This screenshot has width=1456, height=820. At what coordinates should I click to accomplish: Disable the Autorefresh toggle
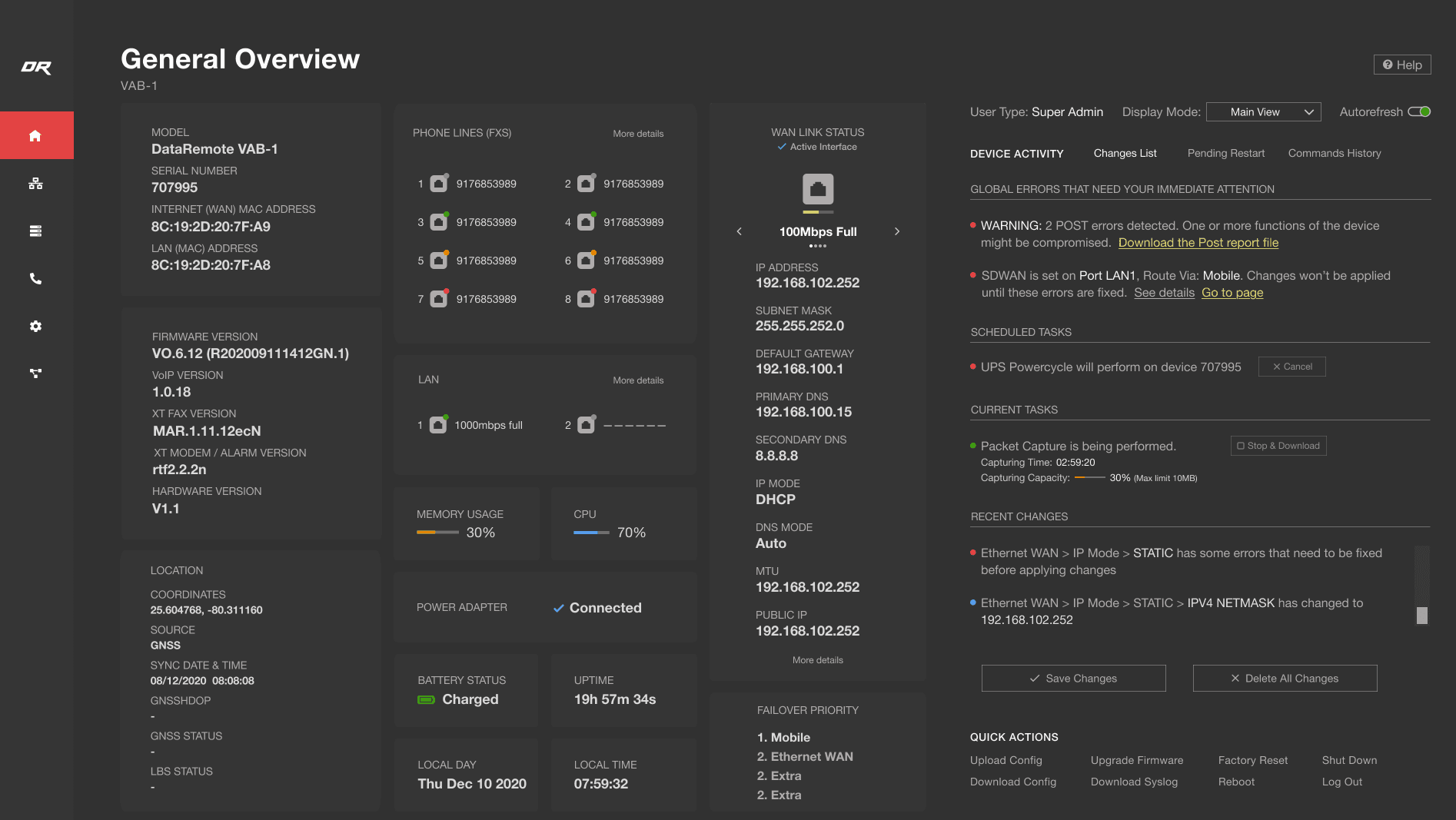[1418, 111]
